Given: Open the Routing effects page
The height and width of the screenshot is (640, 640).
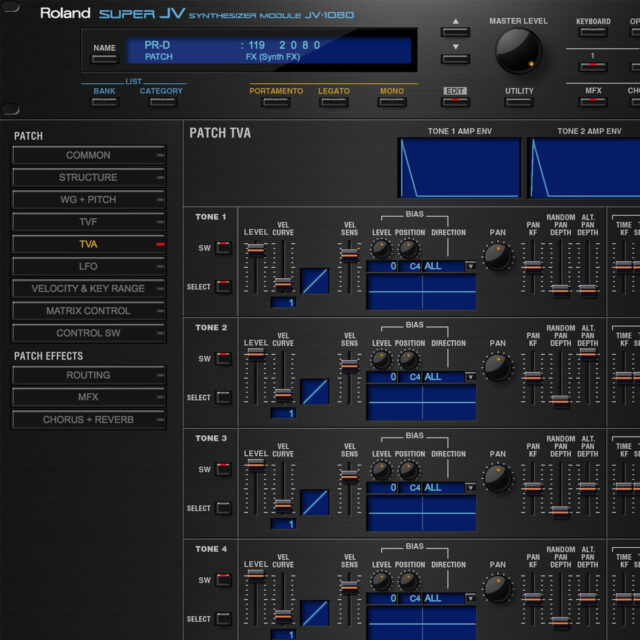Looking at the screenshot, I should (x=89, y=375).
